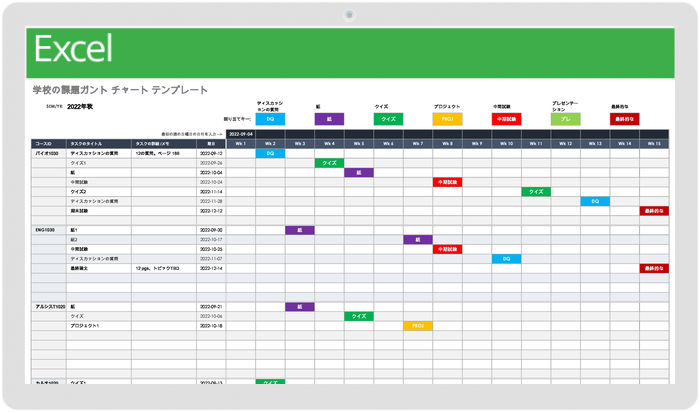Select the sheet title 学校の課題ガント チャート テンプレート
This screenshot has height=412, width=700.
pos(120,90)
